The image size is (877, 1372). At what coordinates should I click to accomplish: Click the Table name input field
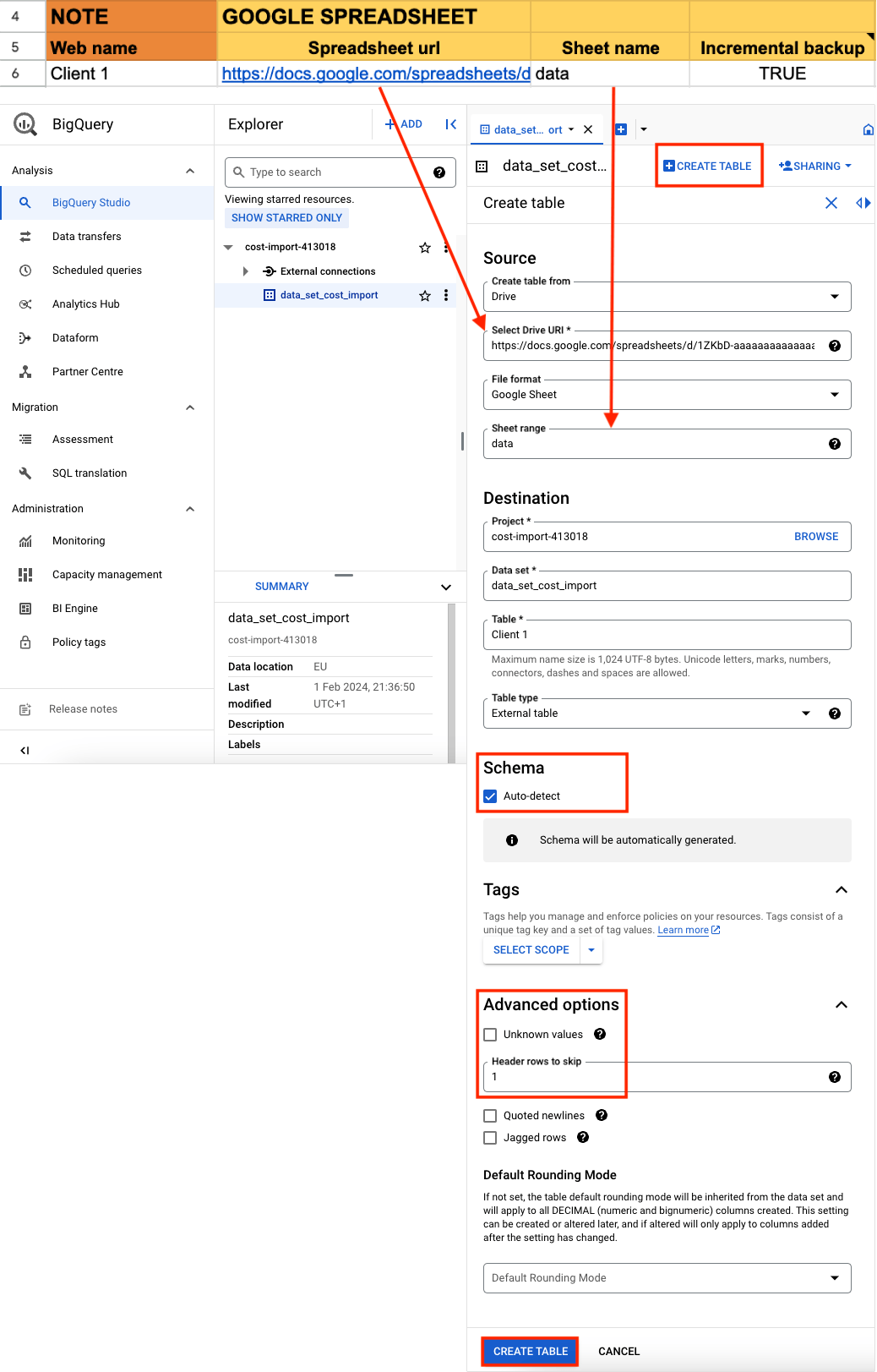pyautogui.click(x=667, y=635)
